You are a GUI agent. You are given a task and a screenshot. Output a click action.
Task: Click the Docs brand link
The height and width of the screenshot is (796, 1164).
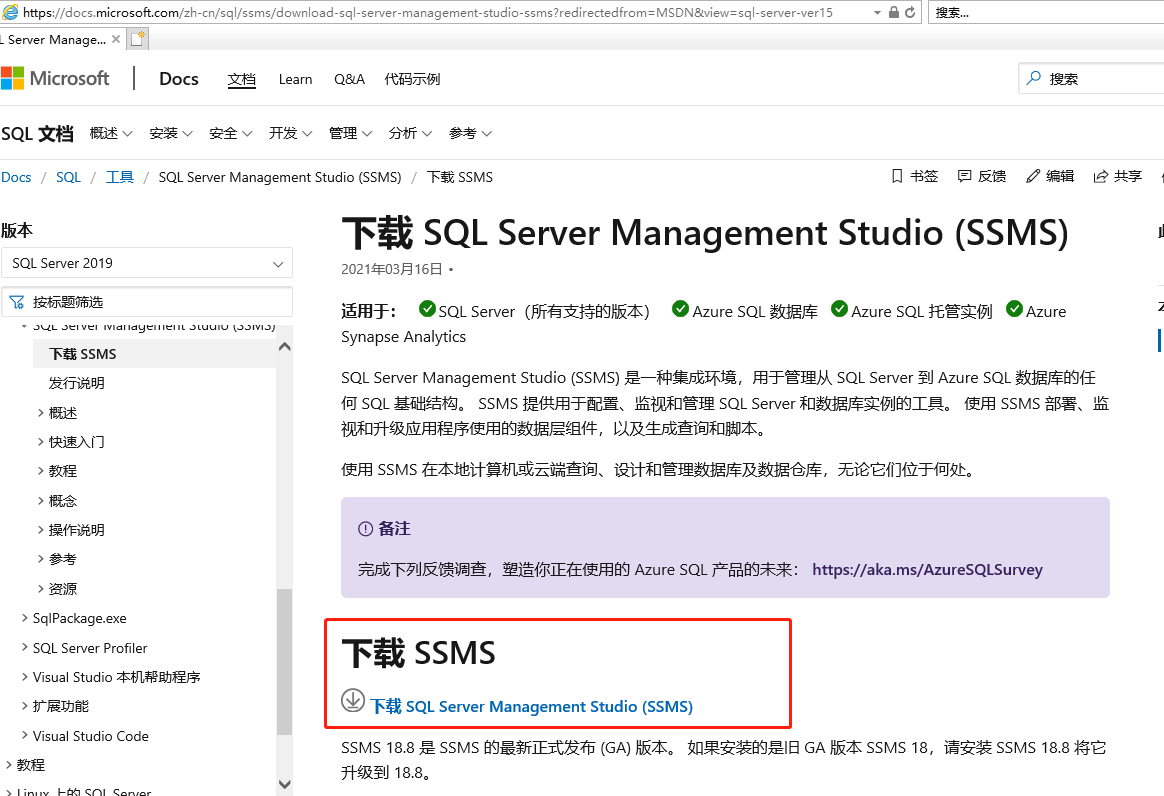[x=179, y=79]
